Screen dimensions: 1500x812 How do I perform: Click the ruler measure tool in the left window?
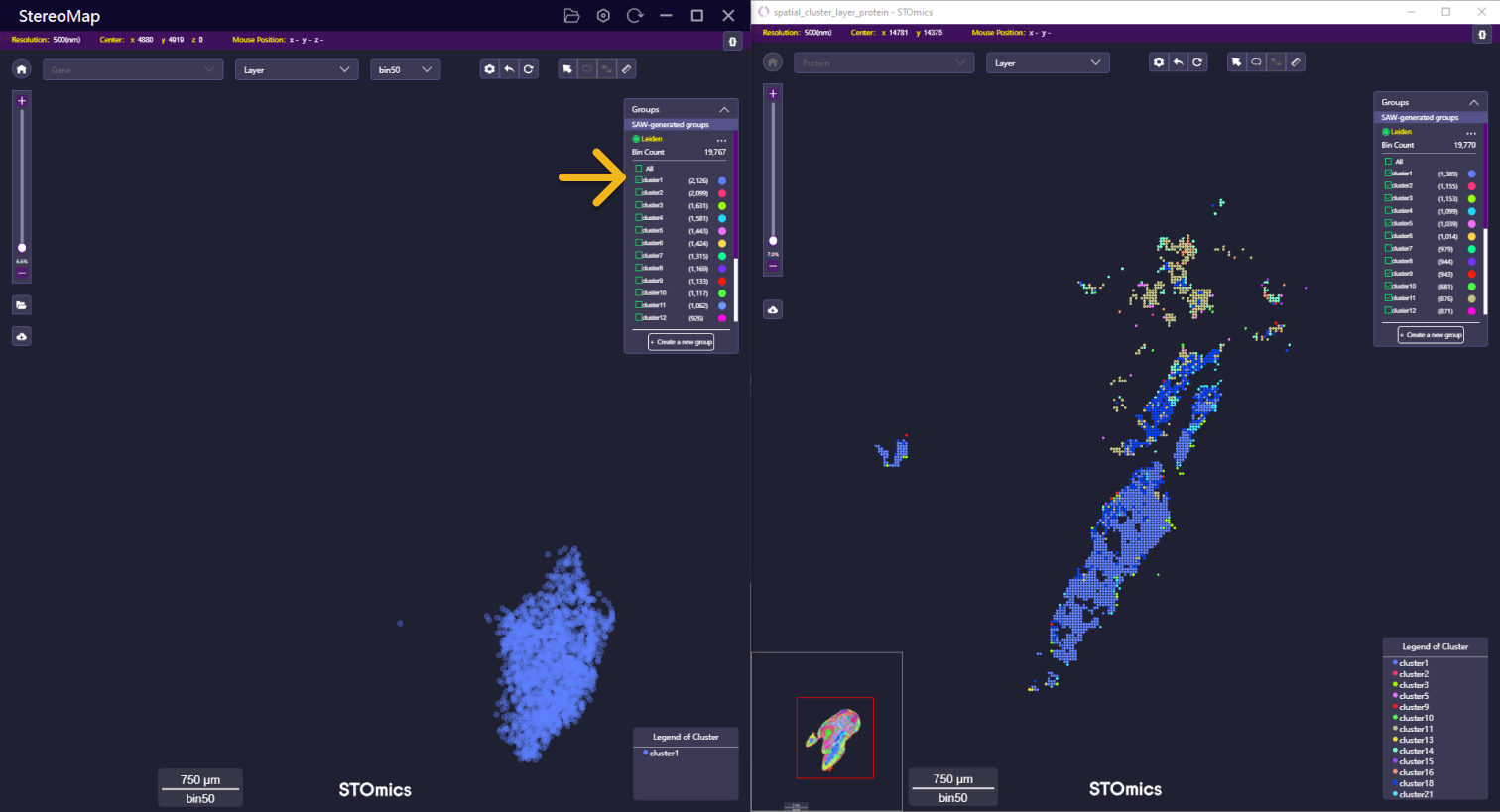626,69
